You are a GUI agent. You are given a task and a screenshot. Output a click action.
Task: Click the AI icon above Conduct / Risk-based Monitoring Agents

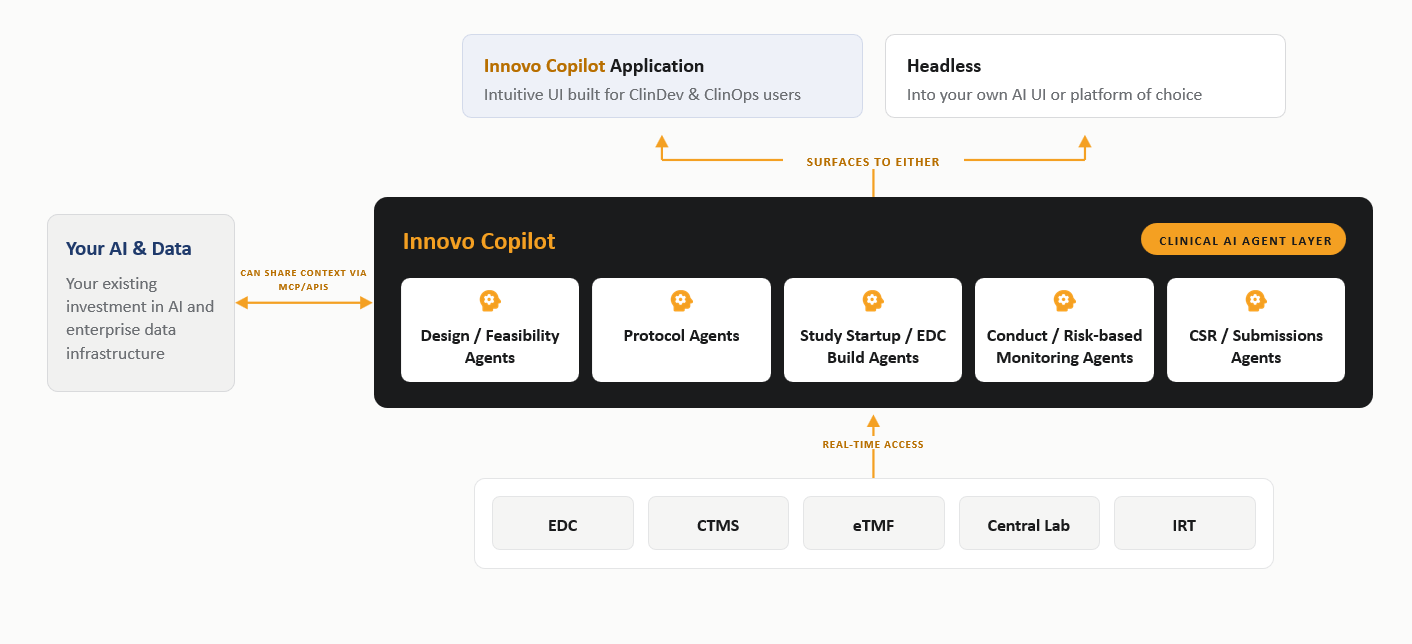pyautogui.click(x=1064, y=300)
